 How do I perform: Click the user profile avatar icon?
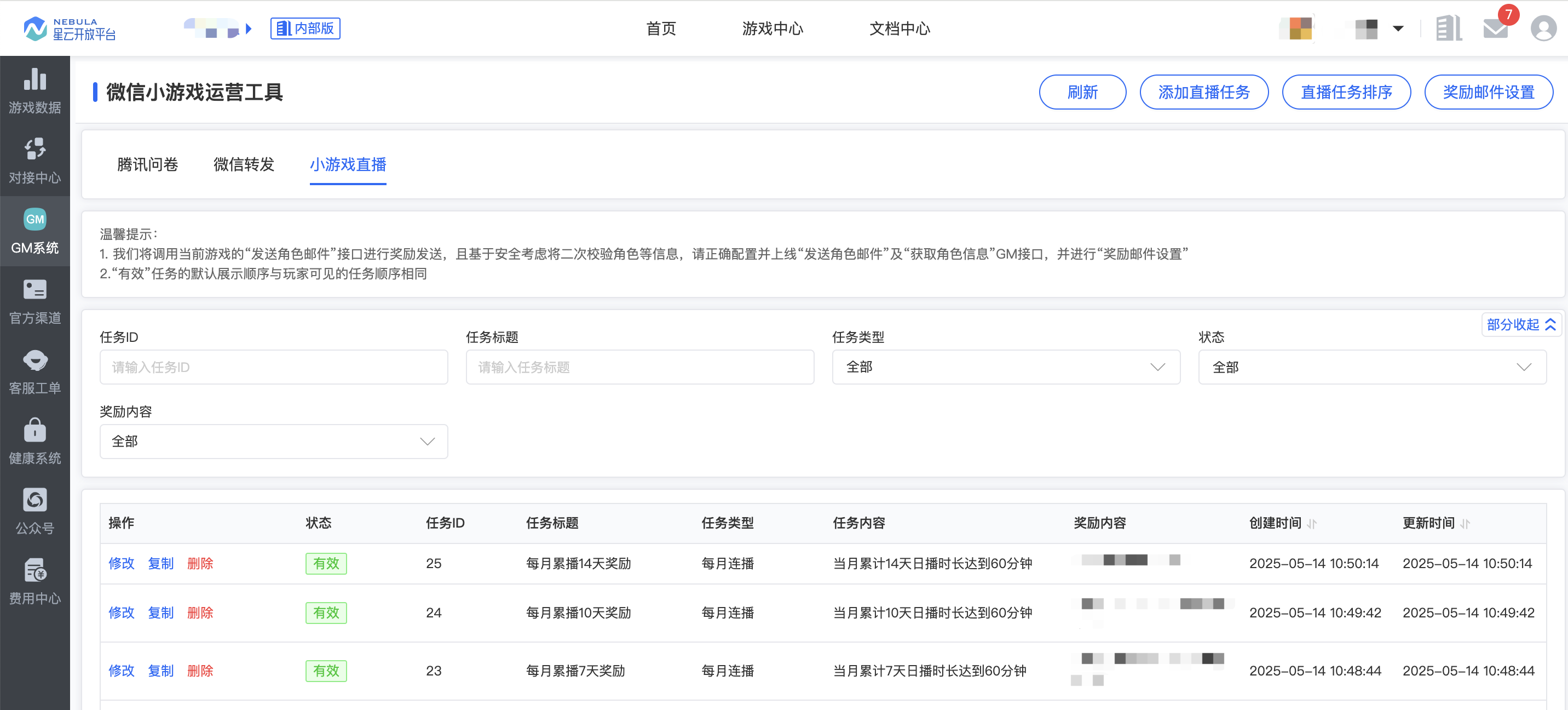click(x=1543, y=28)
